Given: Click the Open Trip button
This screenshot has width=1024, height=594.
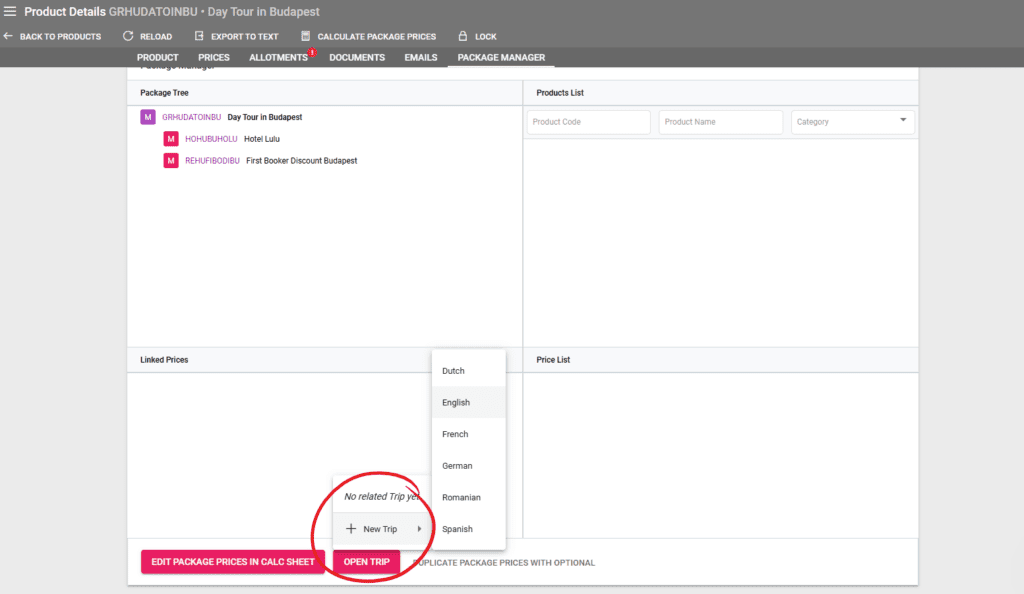Looking at the screenshot, I should pos(366,561).
